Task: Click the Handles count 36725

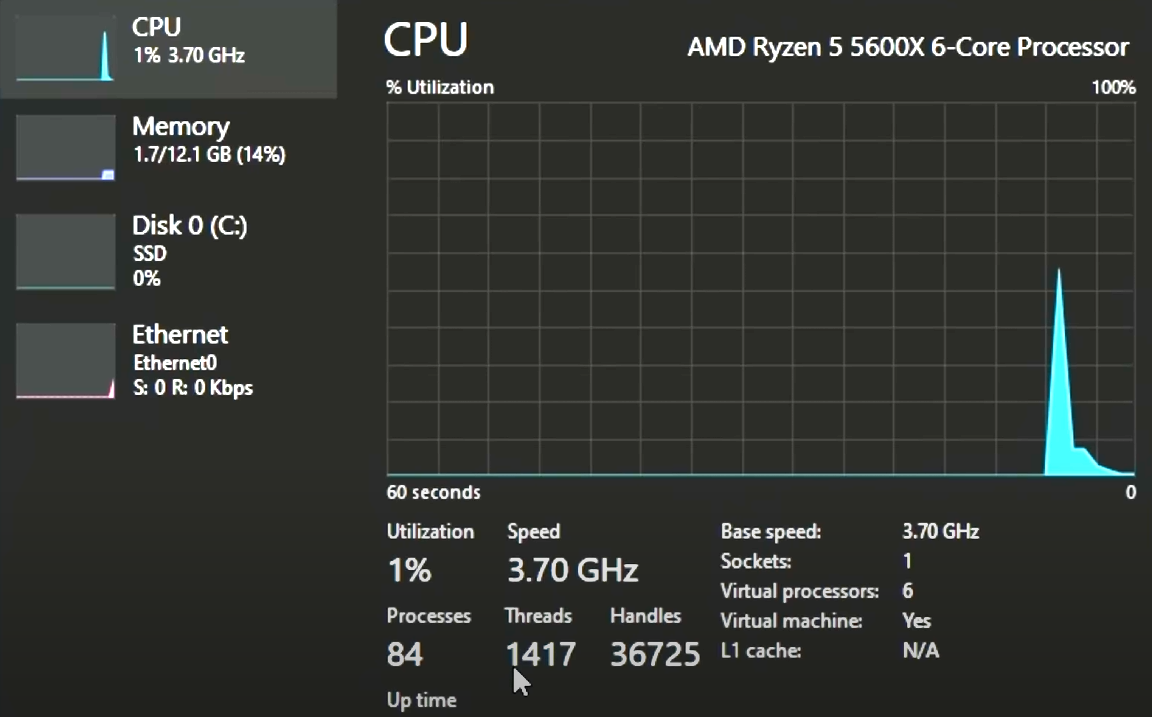Action: tap(655, 654)
